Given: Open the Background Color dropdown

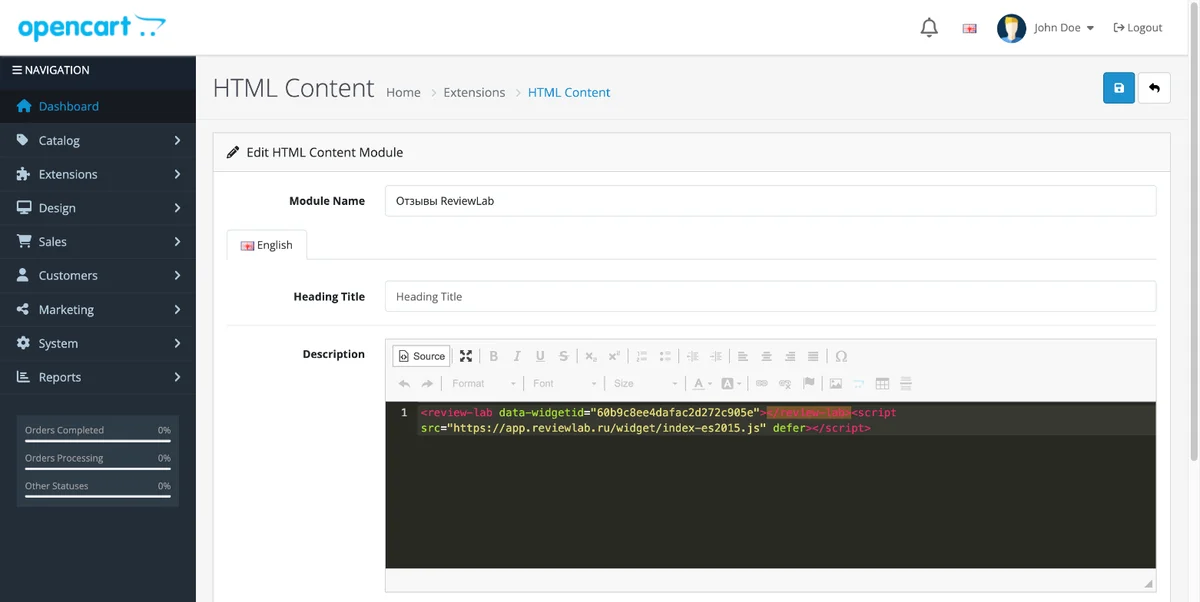Looking at the screenshot, I should [732, 383].
